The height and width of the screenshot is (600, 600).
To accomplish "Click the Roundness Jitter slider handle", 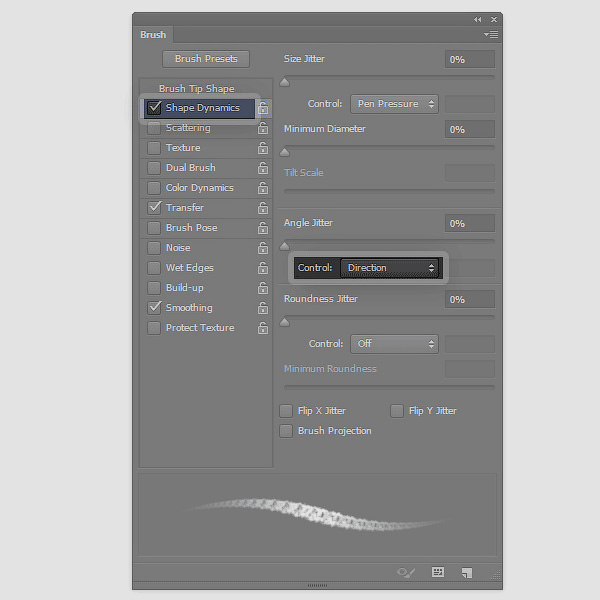I will 284,323.
